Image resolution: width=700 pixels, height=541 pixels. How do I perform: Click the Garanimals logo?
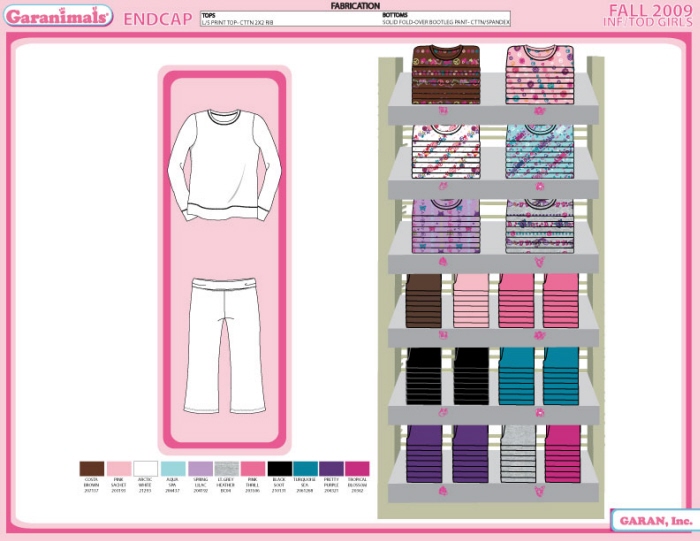click(x=58, y=17)
